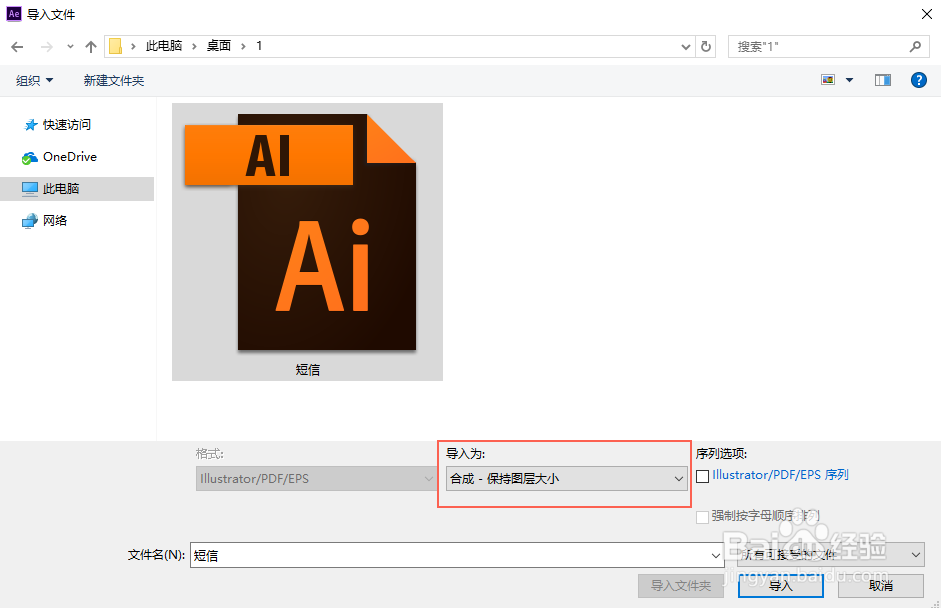
Task: Open OneDrive in the sidebar
Action: [70, 157]
